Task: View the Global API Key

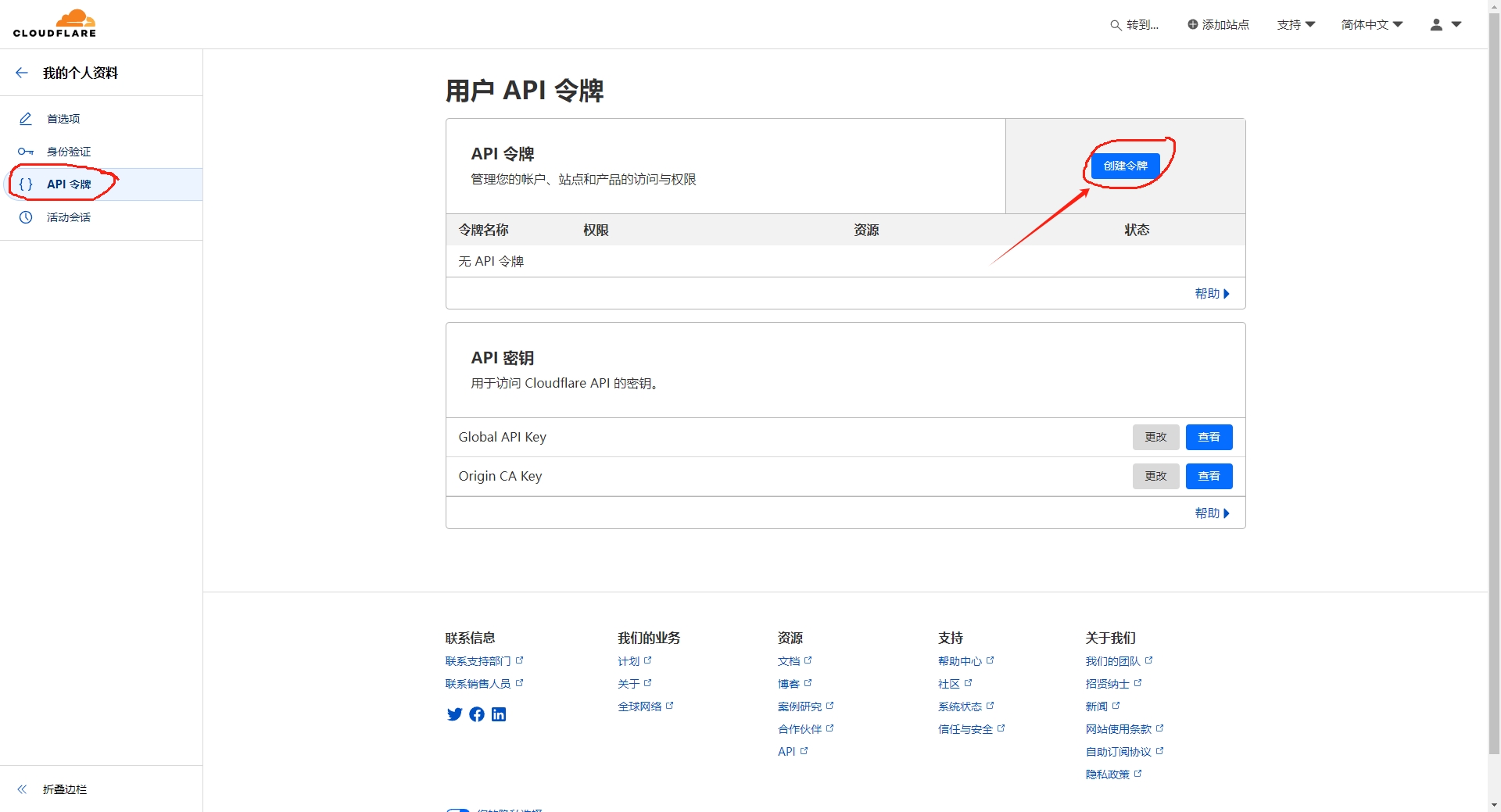Action: click(x=1209, y=437)
